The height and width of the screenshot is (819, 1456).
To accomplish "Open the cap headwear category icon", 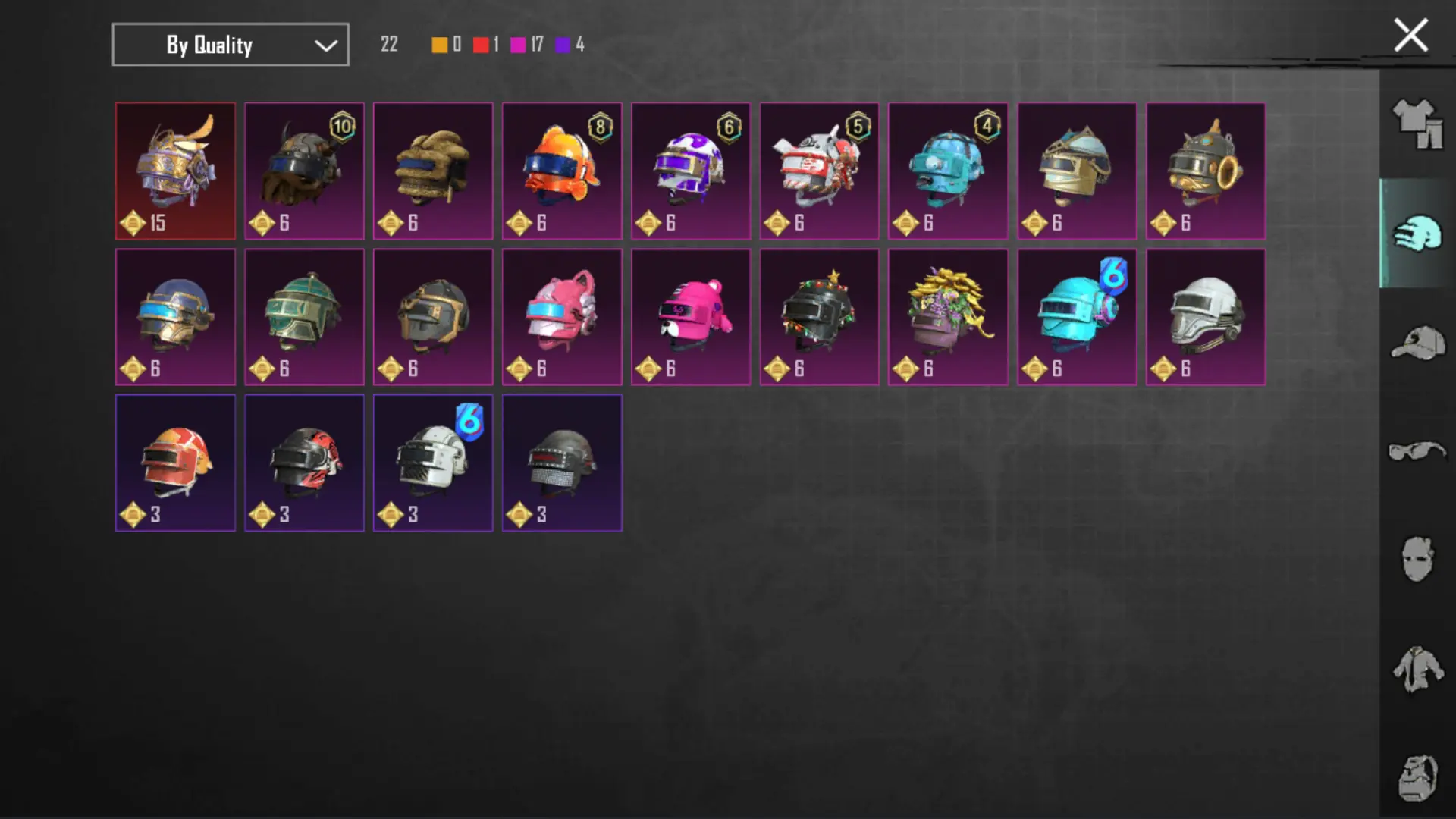I will pyautogui.click(x=1417, y=343).
